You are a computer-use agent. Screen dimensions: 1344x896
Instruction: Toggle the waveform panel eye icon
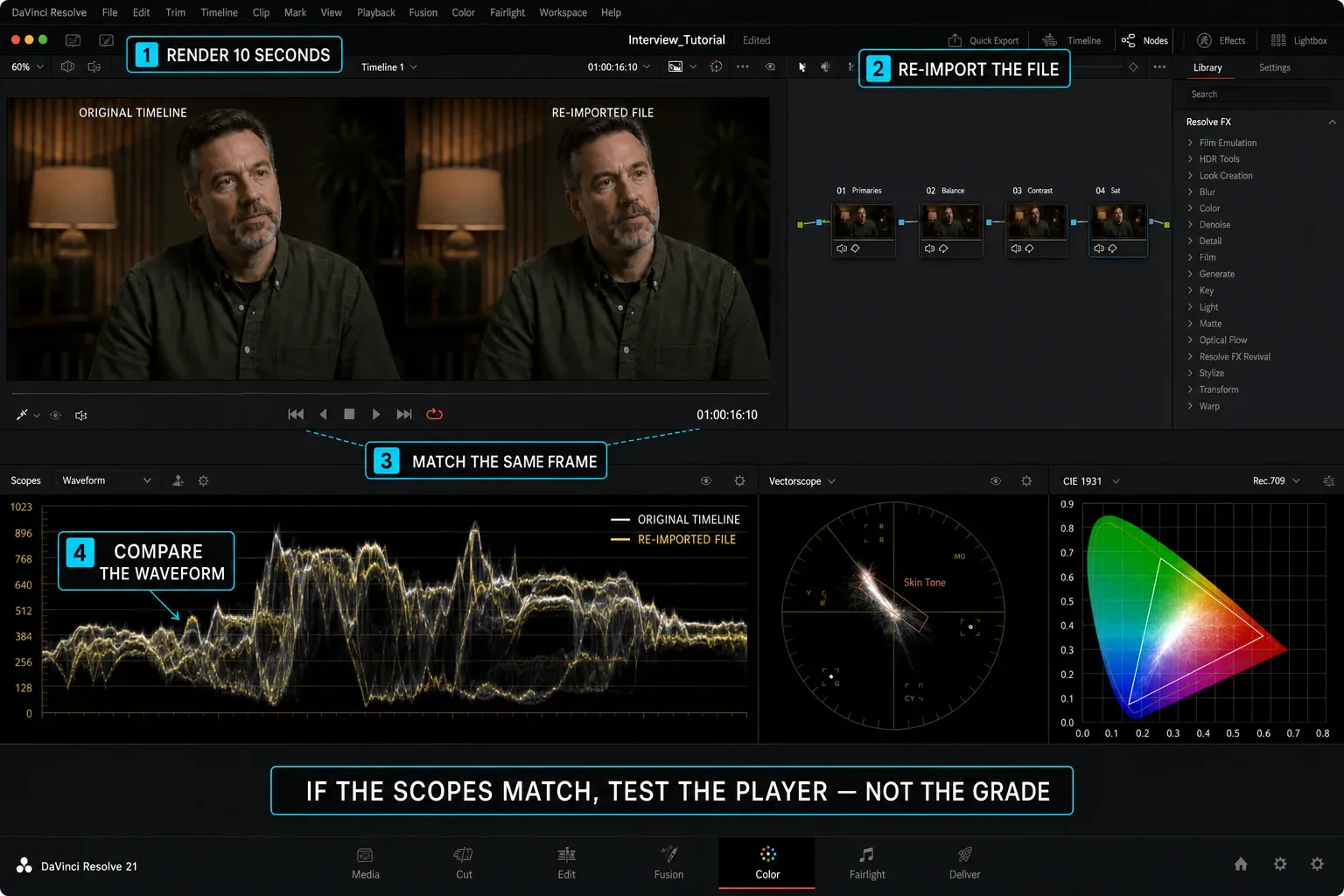[706, 480]
